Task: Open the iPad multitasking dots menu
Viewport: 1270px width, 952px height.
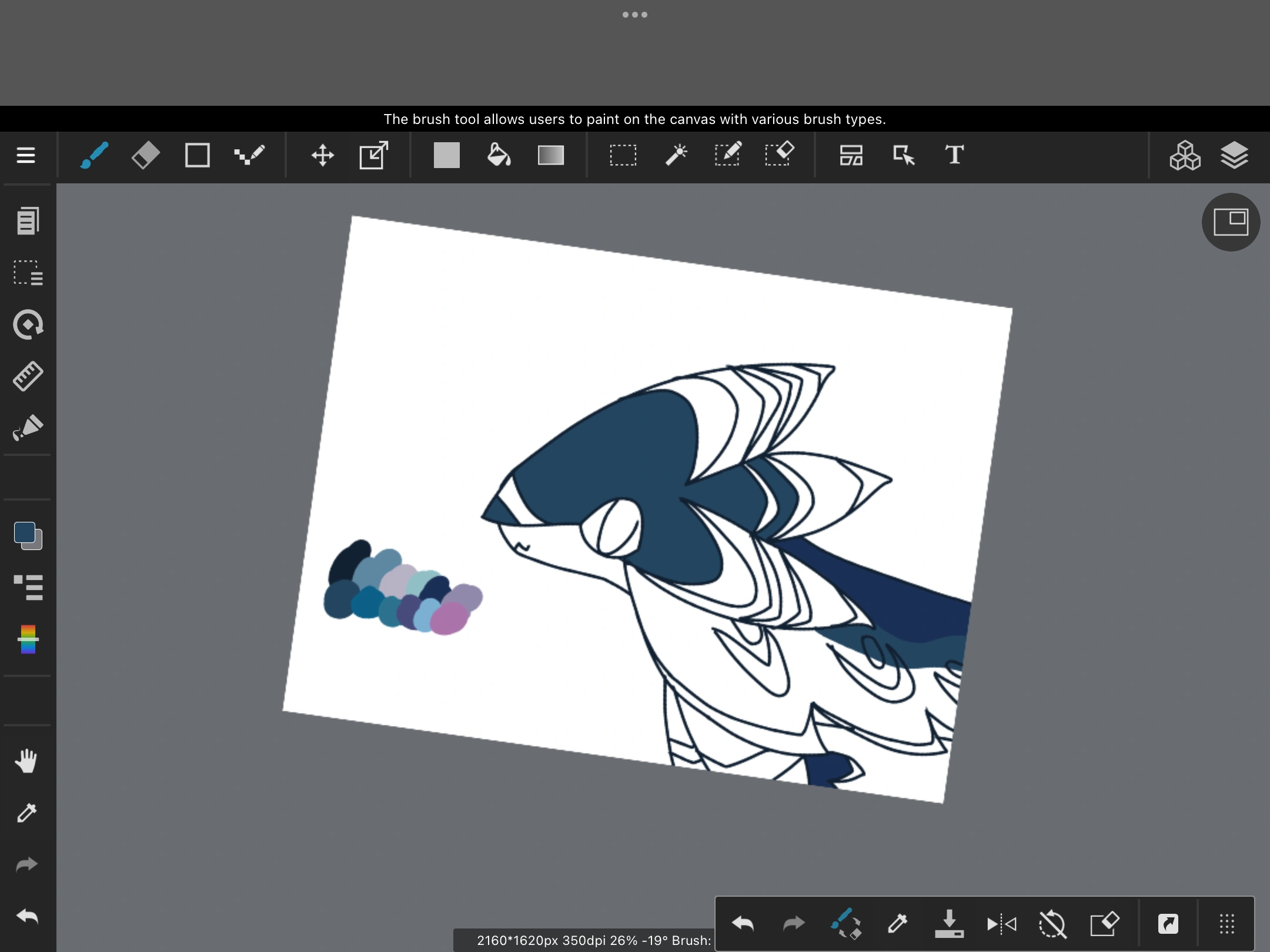Action: 636,14
